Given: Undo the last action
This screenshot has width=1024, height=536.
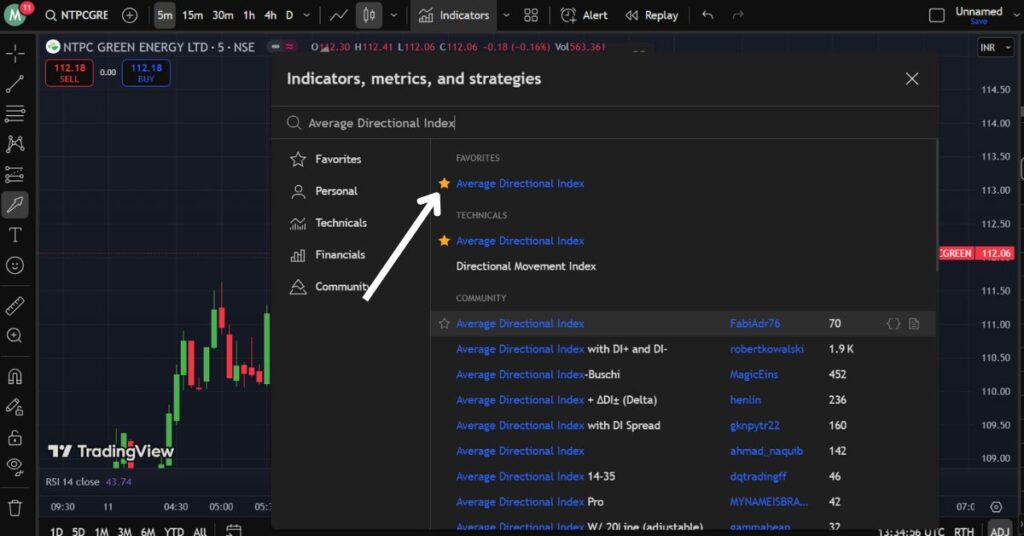Looking at the screenshot, I should point(708,15).
